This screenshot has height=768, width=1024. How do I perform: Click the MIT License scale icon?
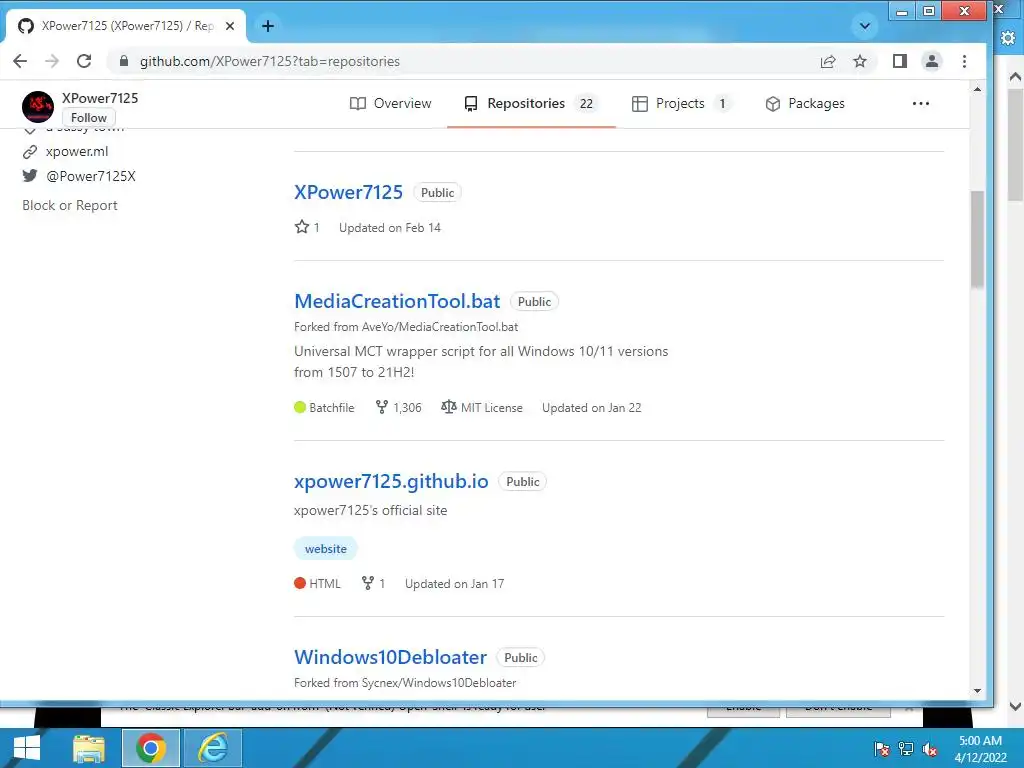click(x=449, y=407)
